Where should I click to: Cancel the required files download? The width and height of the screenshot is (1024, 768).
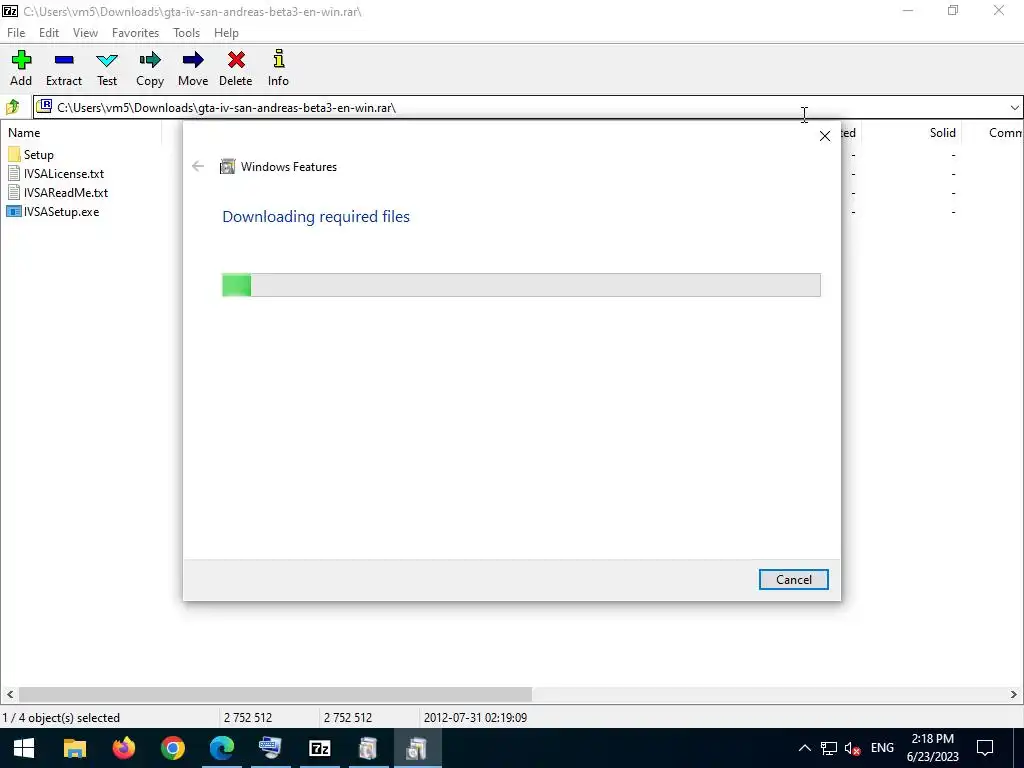(x=793, y=579)
